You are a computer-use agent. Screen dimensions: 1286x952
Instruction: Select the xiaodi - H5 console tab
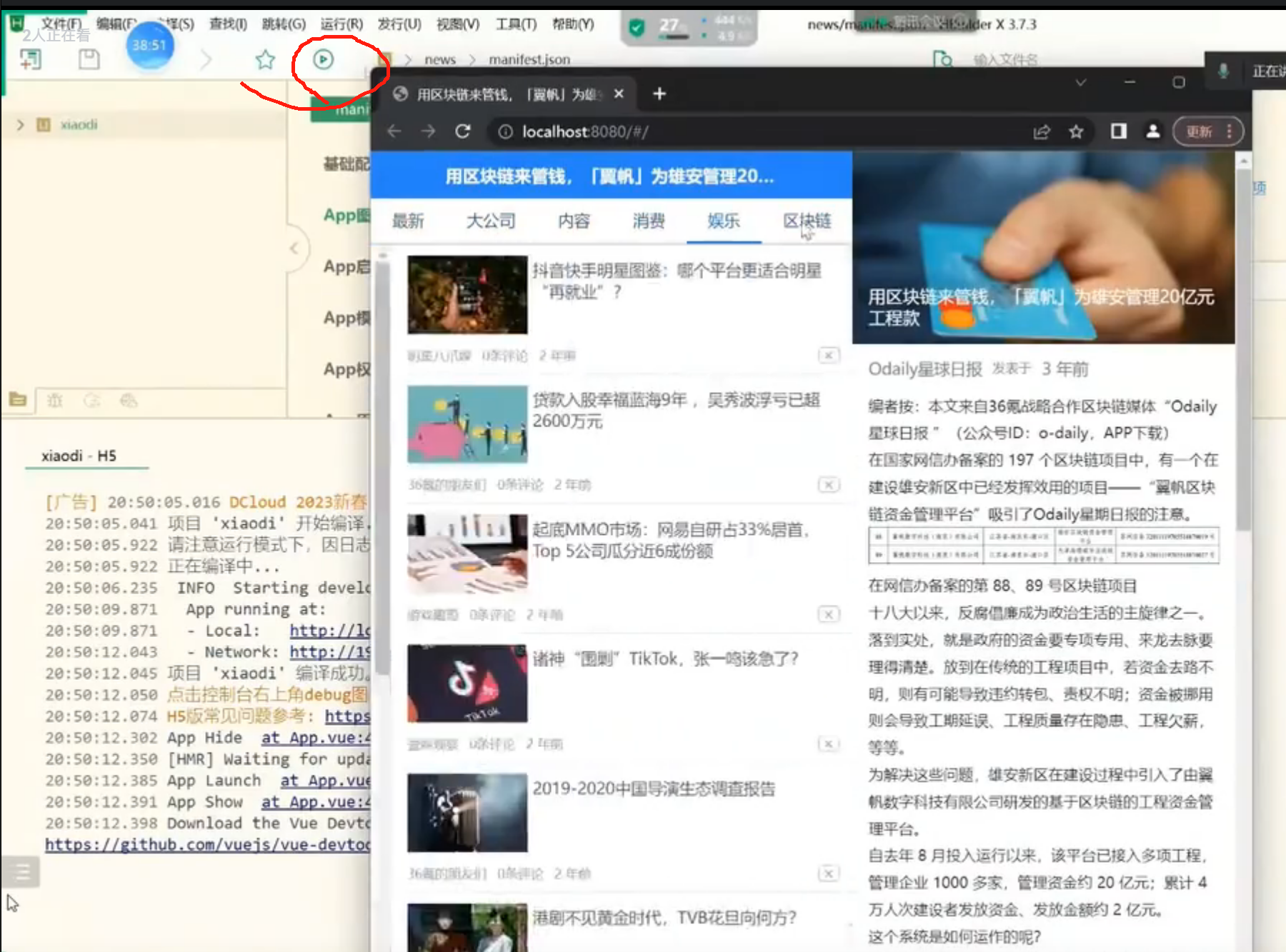(79, 456)
